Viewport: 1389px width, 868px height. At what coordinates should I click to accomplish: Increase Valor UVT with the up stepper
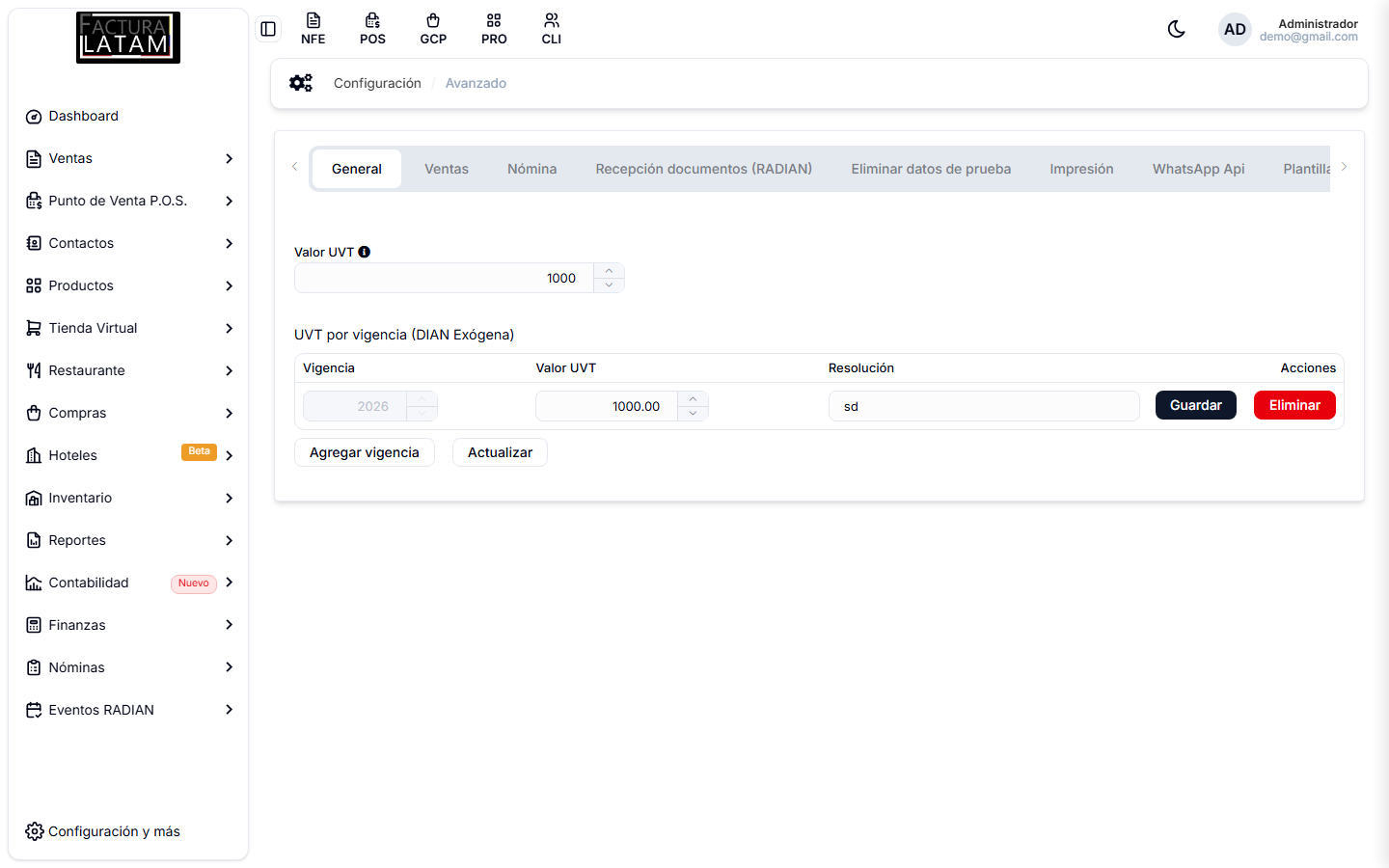point(609,271)
